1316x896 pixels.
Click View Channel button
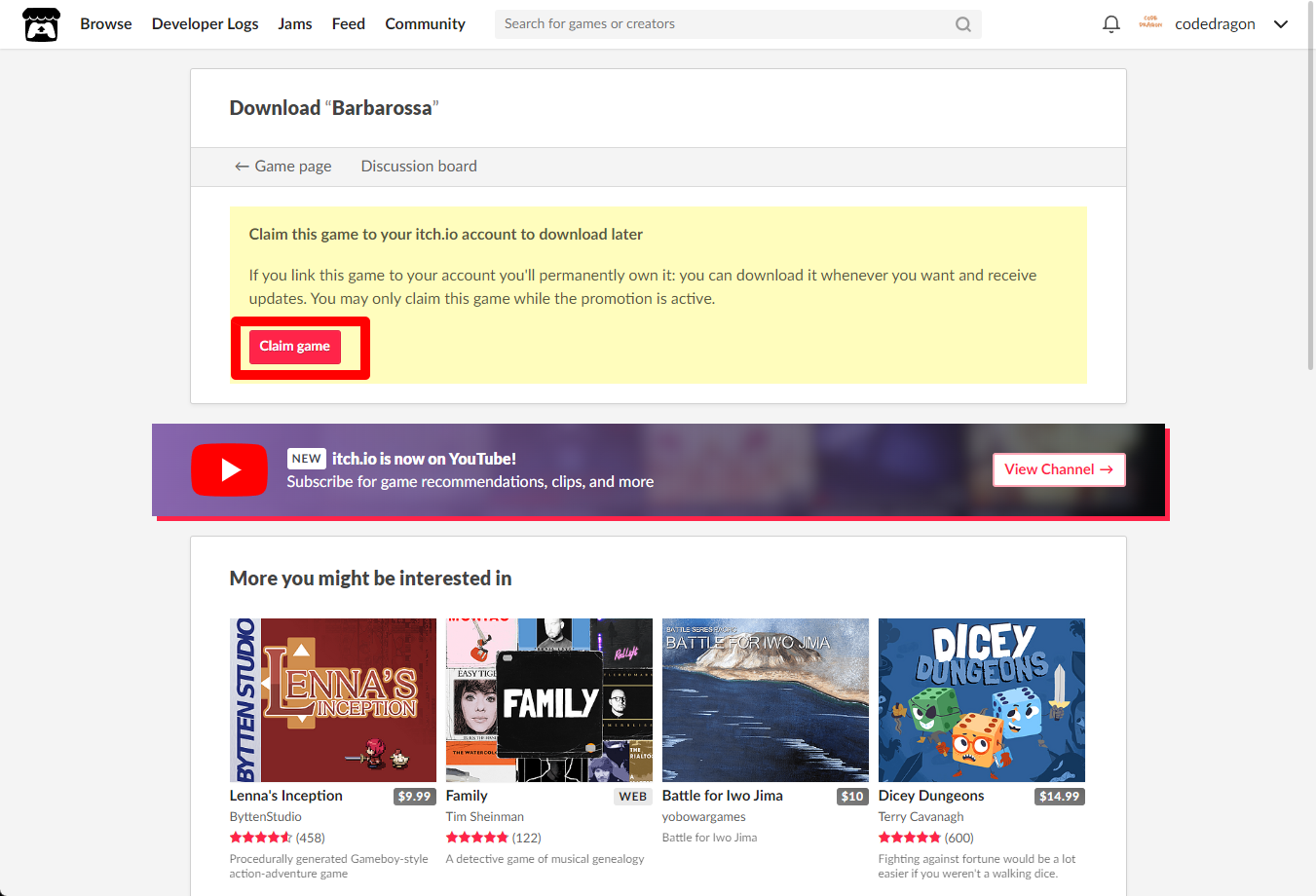1059,469
